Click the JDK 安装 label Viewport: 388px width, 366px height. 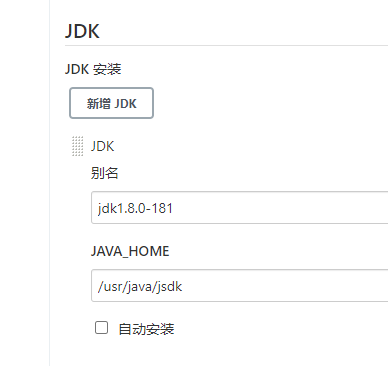pos(93,69)
